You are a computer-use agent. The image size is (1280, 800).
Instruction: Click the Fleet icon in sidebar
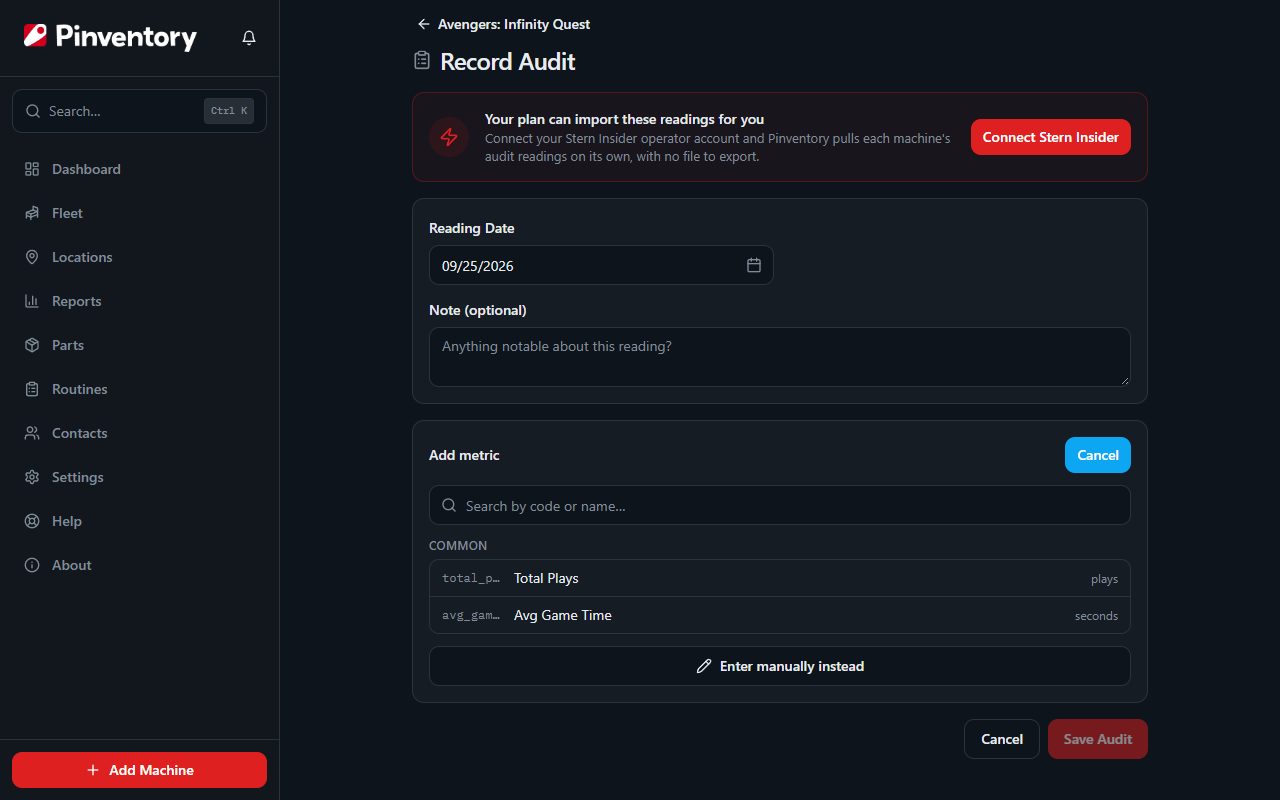(x=32, y=213)
